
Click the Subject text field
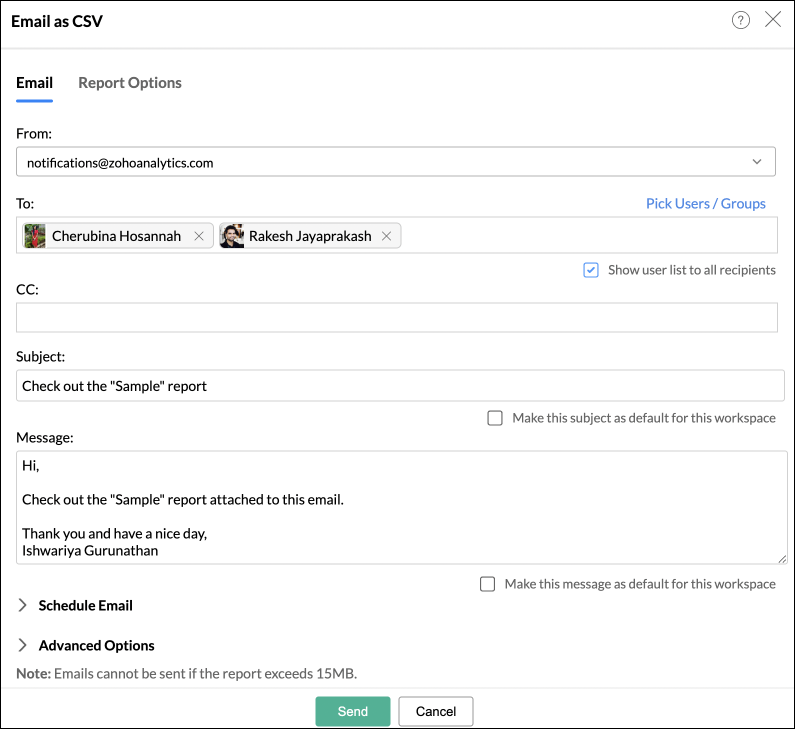[x=396, y=386]
